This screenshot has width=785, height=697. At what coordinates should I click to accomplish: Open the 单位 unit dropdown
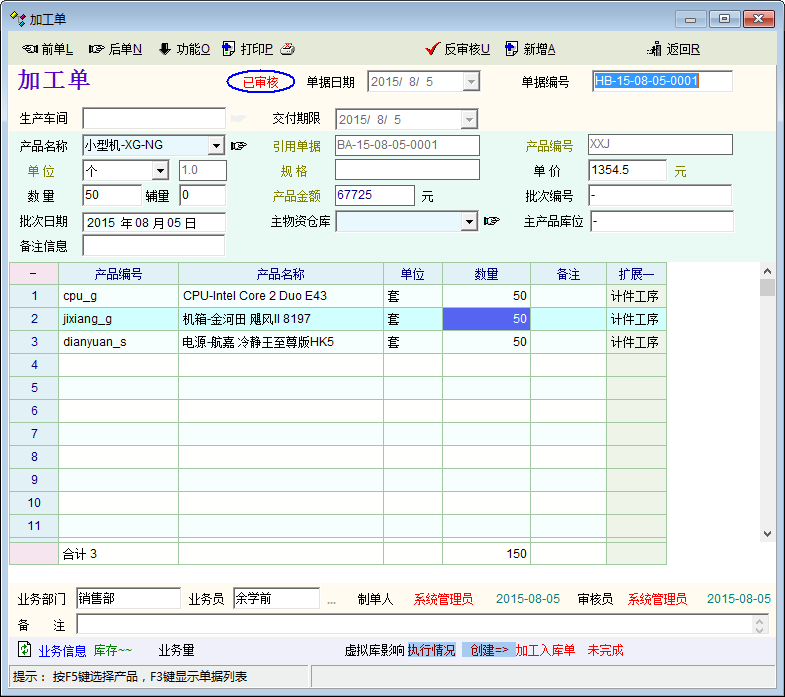163,171
